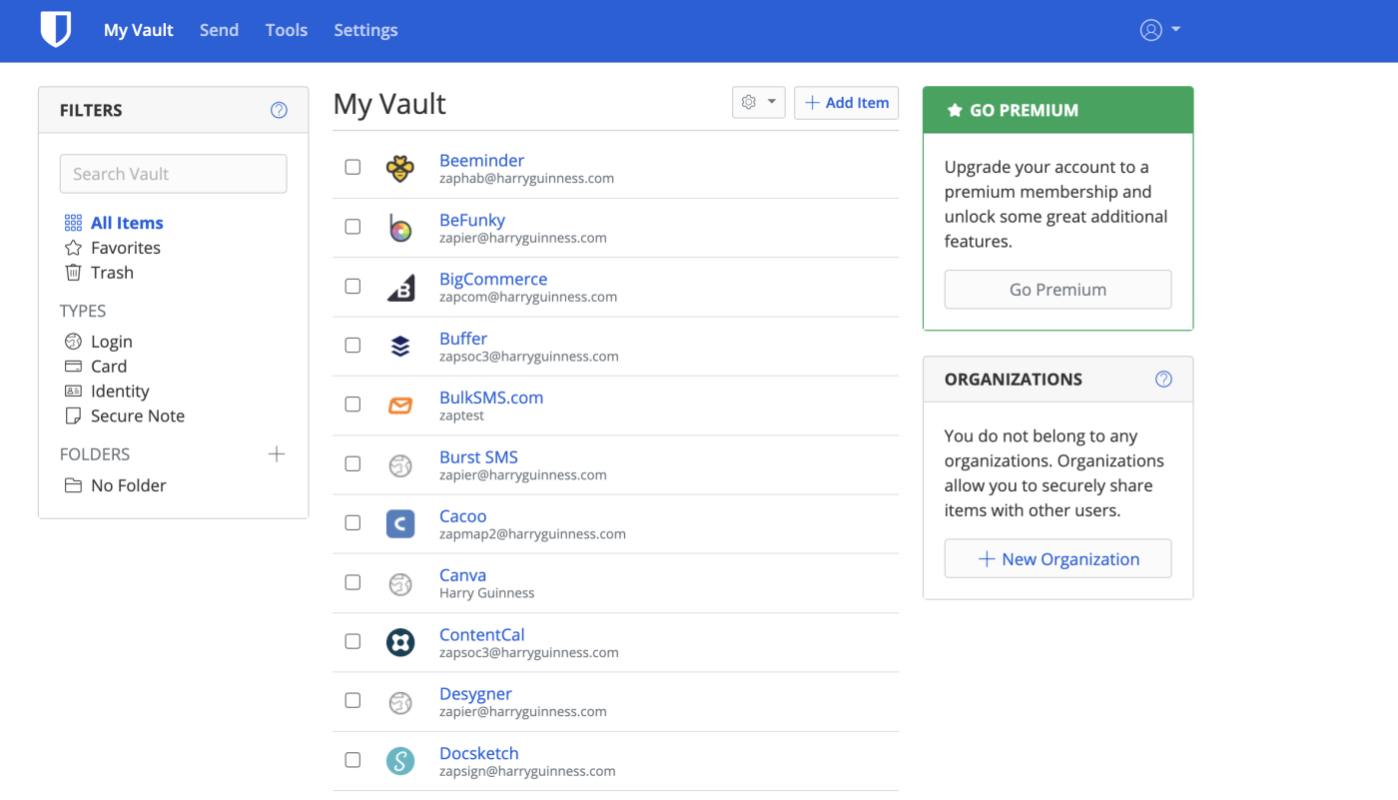Open the Tools tab

pyautogui.click(x=286, y=30)
